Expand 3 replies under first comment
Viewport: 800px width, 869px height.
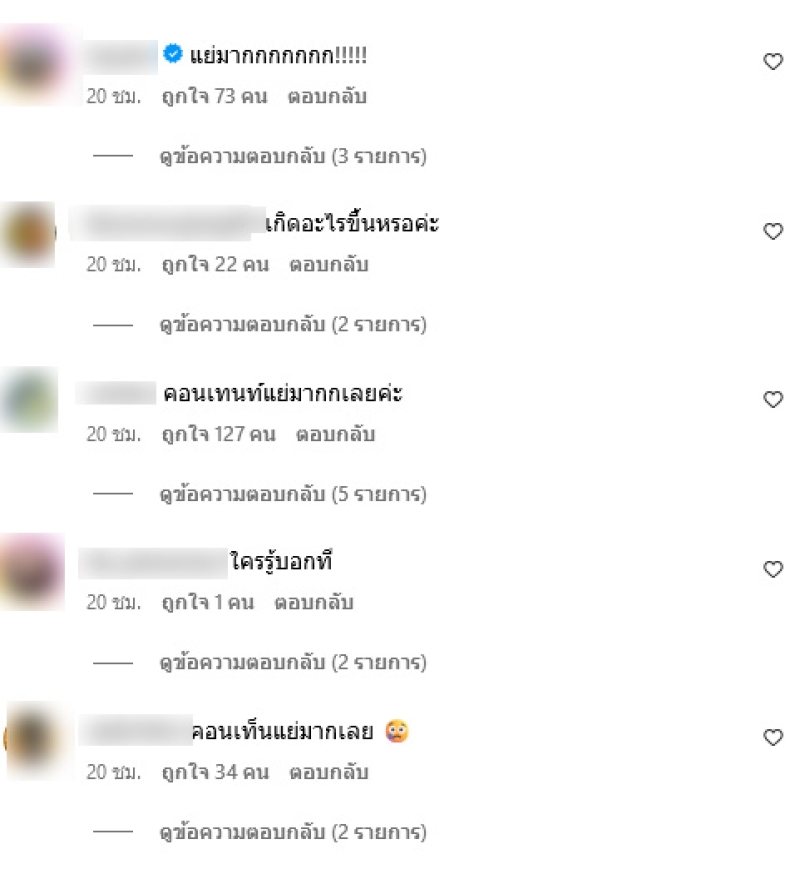coord(293,156)
